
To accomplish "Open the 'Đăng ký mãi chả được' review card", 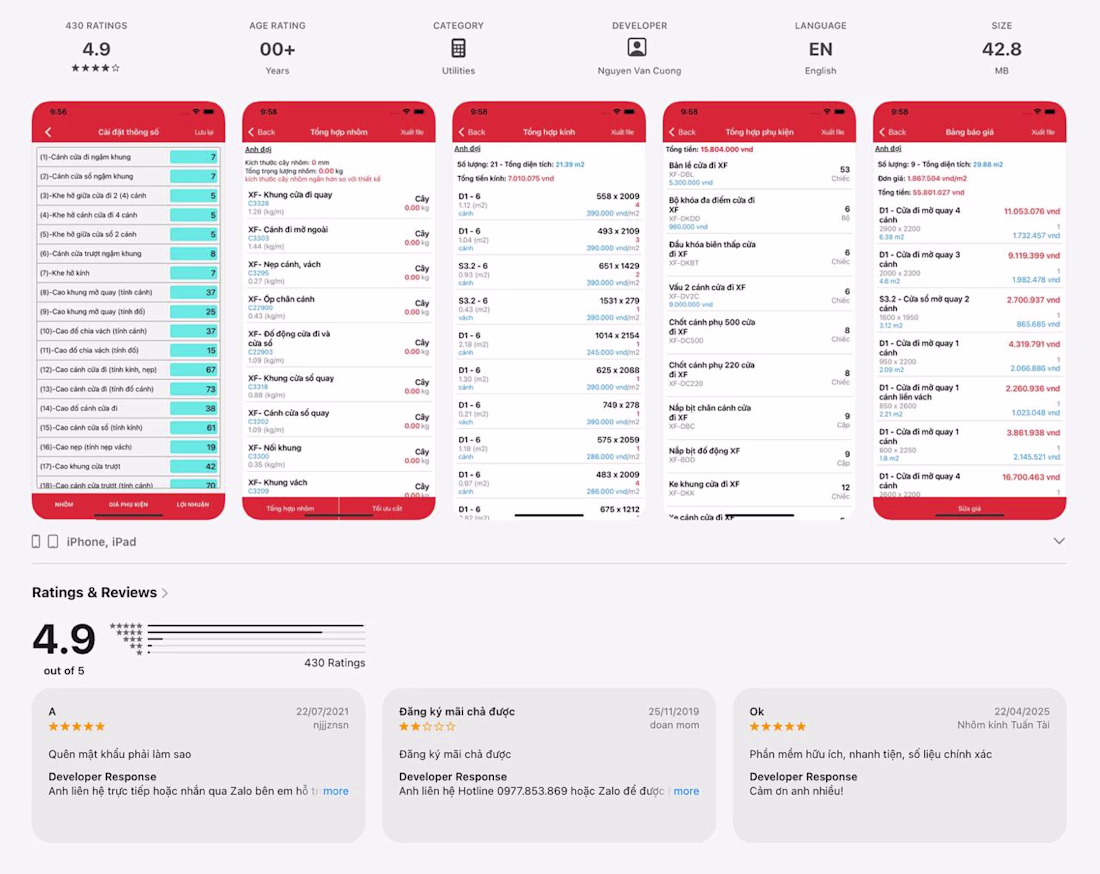I will (x=549, y=765).
